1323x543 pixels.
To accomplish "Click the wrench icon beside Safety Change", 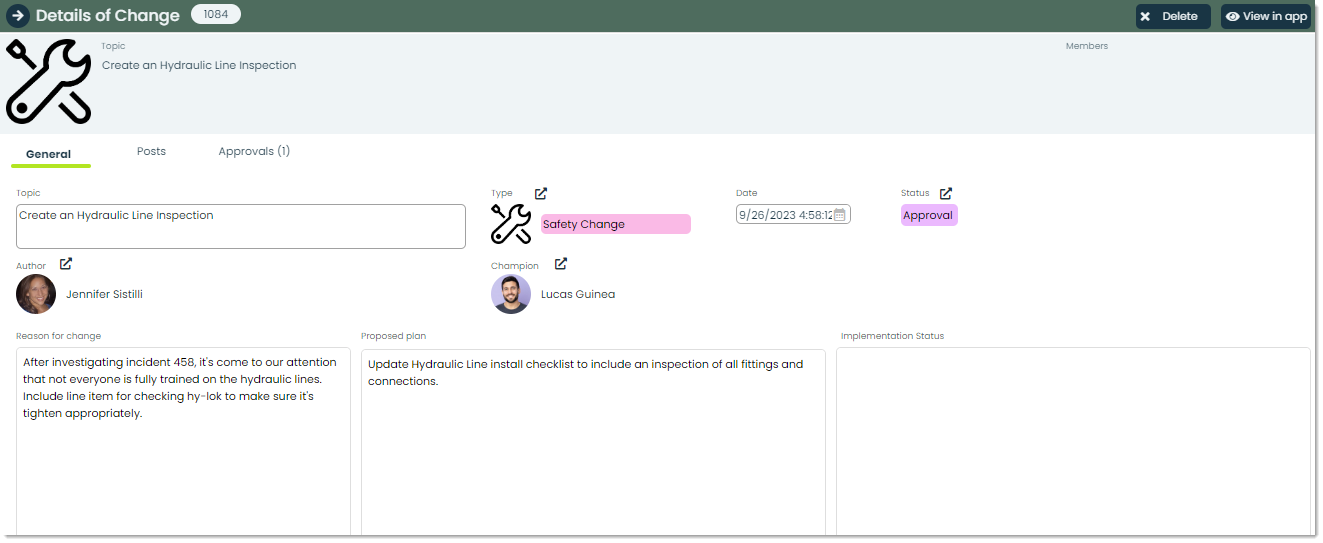I will (511, 224).
